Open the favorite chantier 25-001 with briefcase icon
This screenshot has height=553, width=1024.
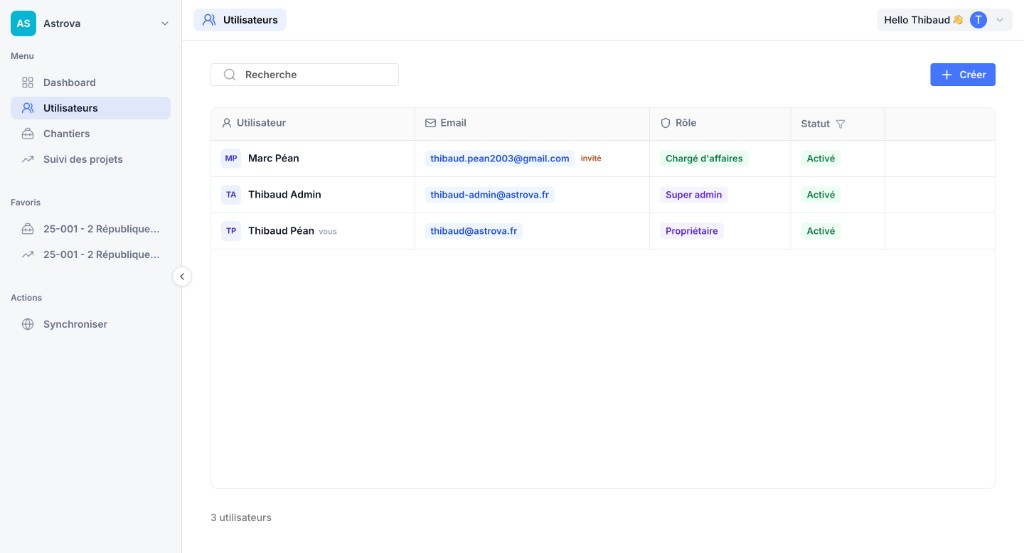(x=90, y=229)
